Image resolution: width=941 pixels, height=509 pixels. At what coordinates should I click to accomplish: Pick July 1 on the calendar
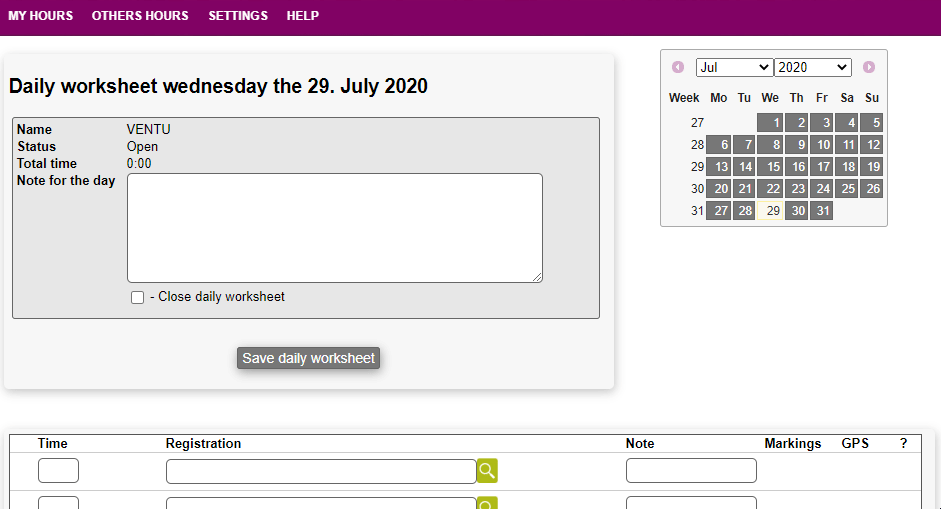tap(770, 123)
